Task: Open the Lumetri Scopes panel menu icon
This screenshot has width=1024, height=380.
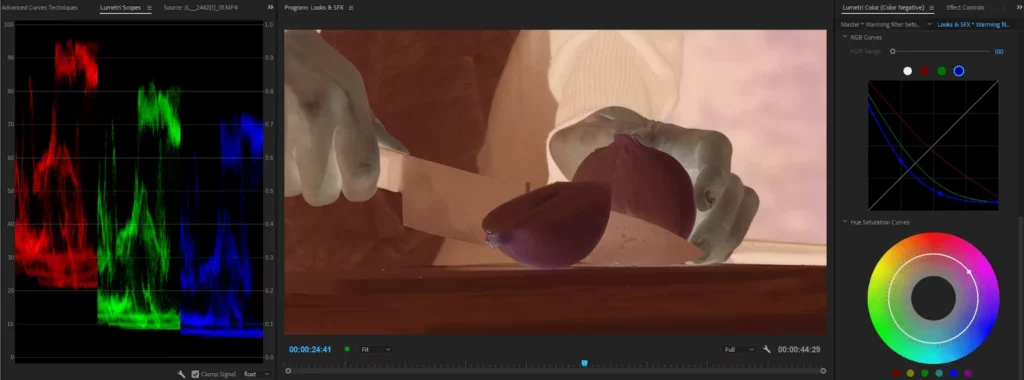Action: (x=150, y=8)
